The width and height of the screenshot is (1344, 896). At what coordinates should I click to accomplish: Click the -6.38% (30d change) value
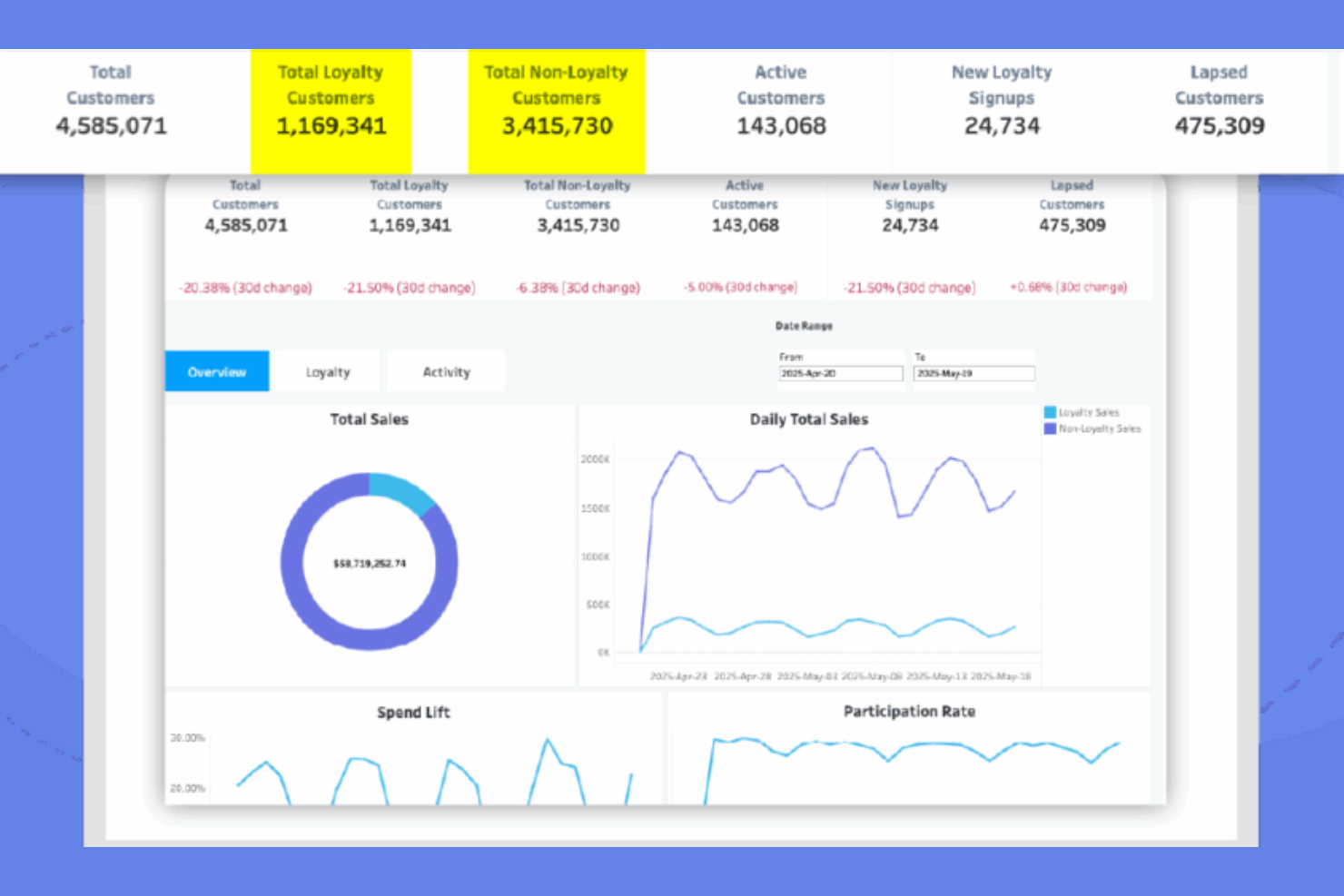(x=578, y=288)
